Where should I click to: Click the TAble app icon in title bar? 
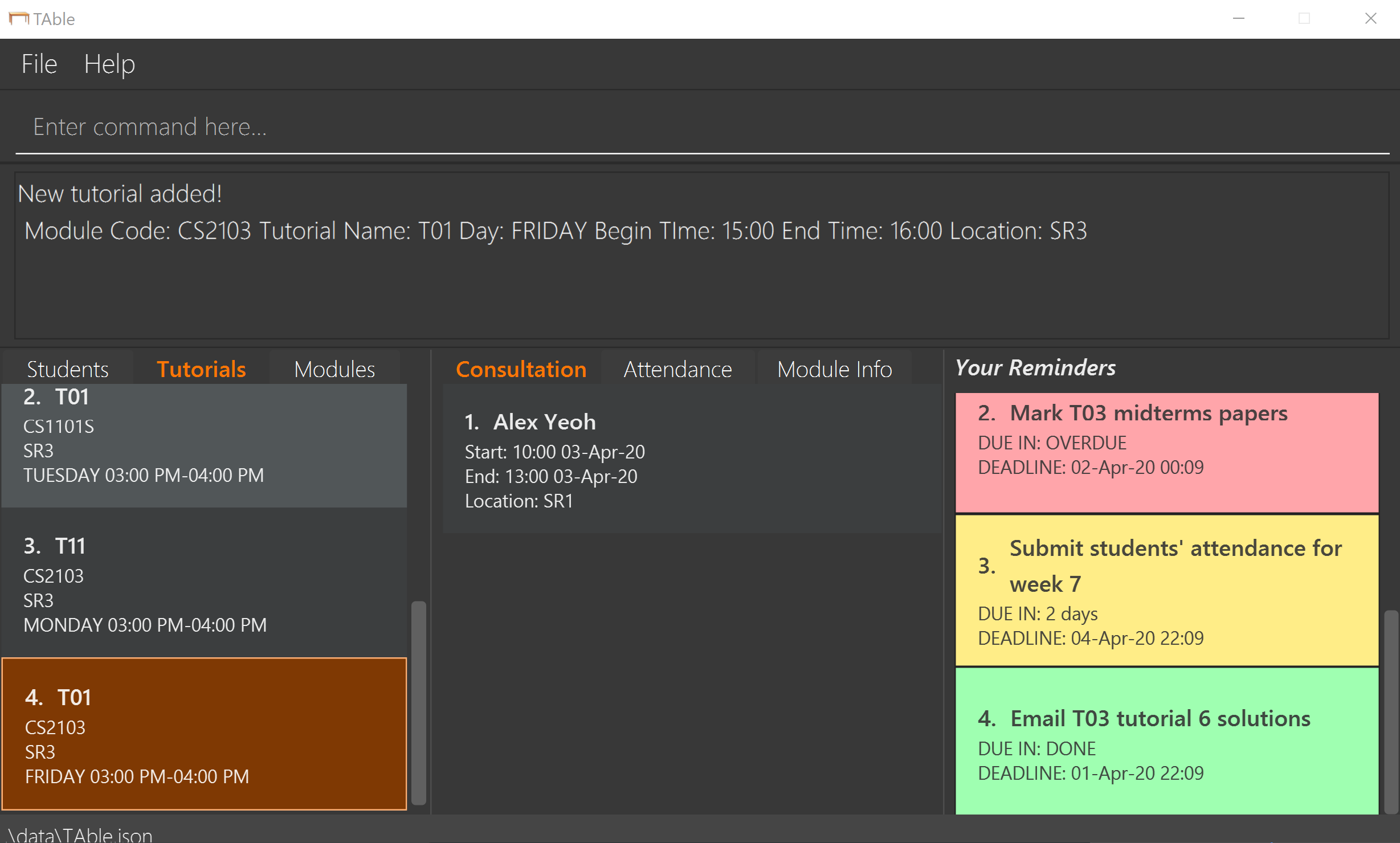coord(18,19)
